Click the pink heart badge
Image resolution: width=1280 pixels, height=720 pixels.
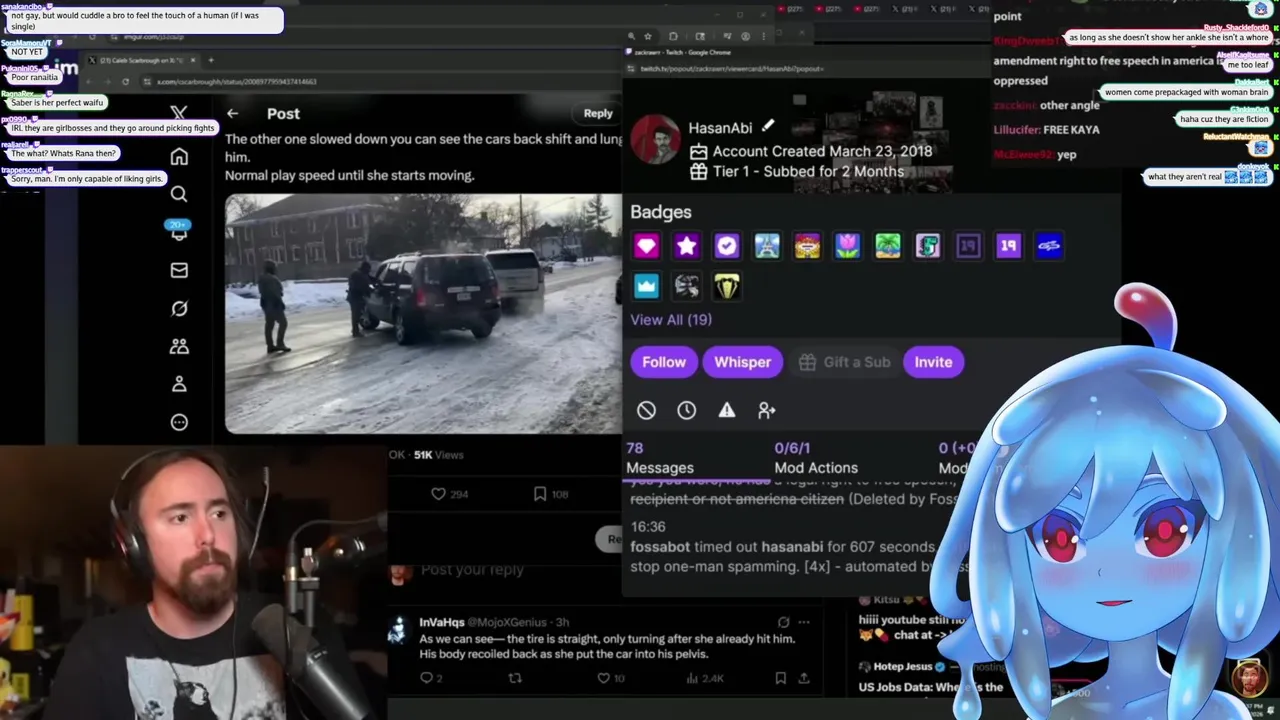click(646, 246)
